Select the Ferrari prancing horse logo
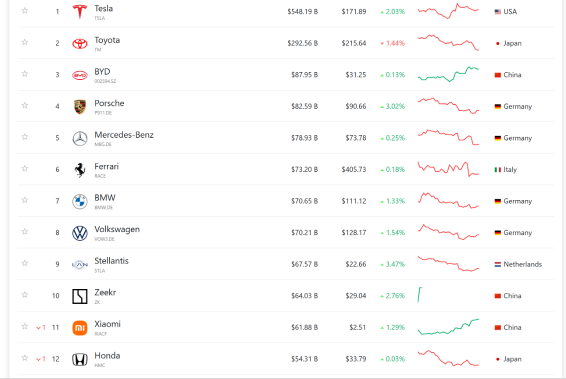 [80, 170]
